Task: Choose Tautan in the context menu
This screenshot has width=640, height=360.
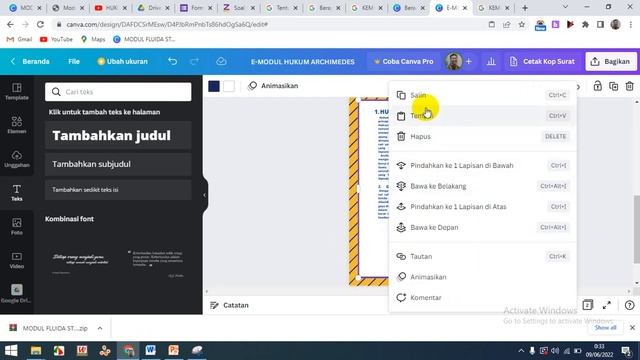Action: tap(483, 256)
